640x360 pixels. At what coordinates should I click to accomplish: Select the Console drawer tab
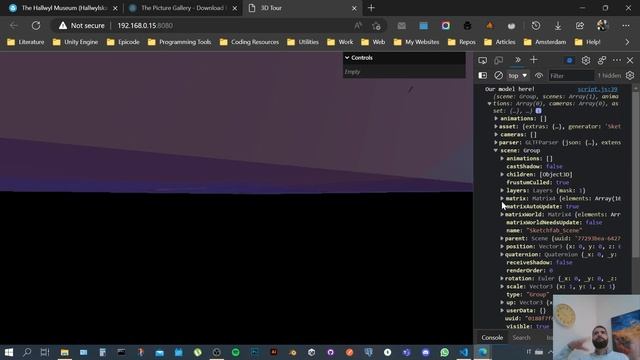pos(492,338)
